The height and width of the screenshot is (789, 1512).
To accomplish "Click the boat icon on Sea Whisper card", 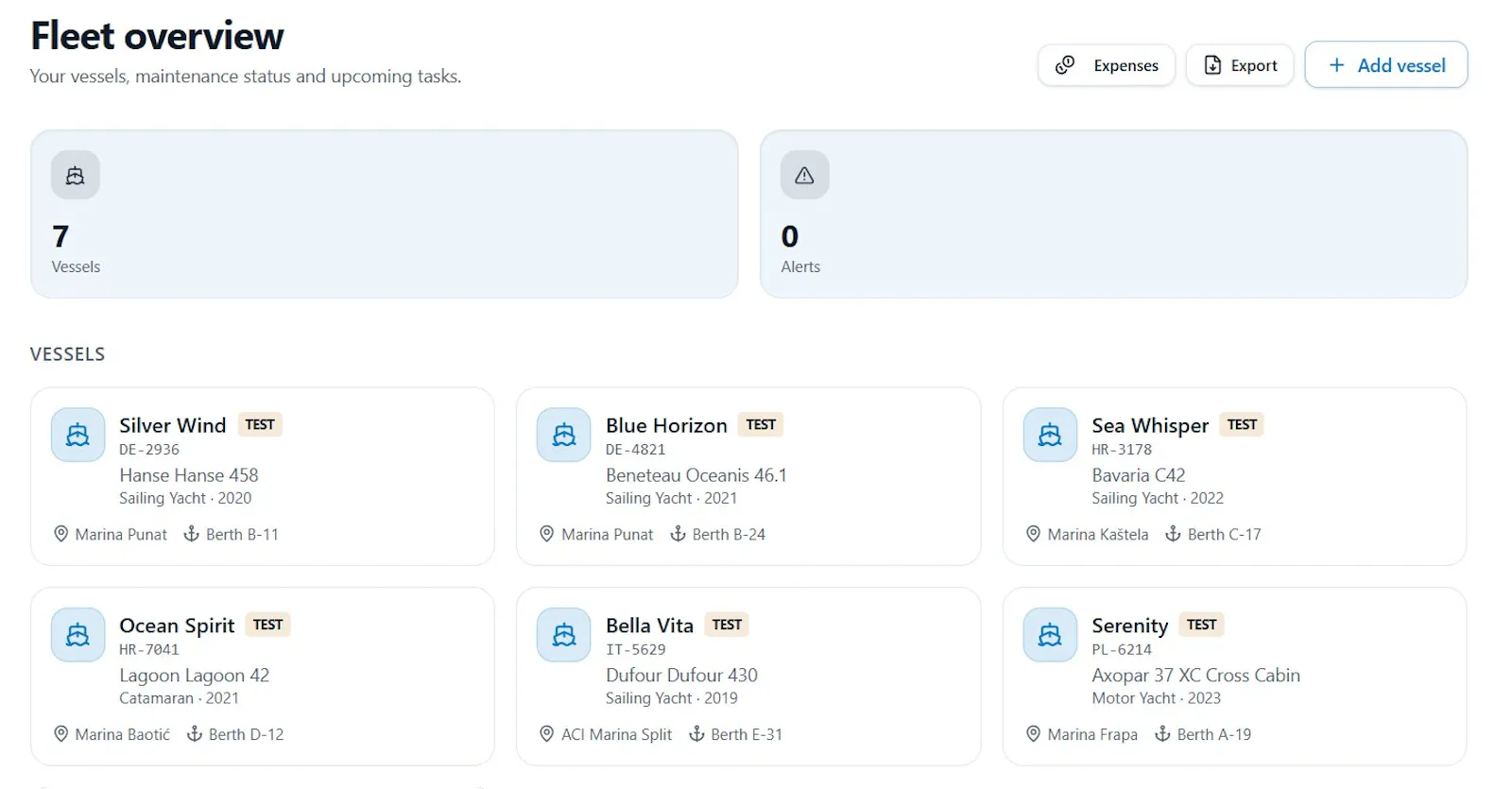I will 1050,435.
